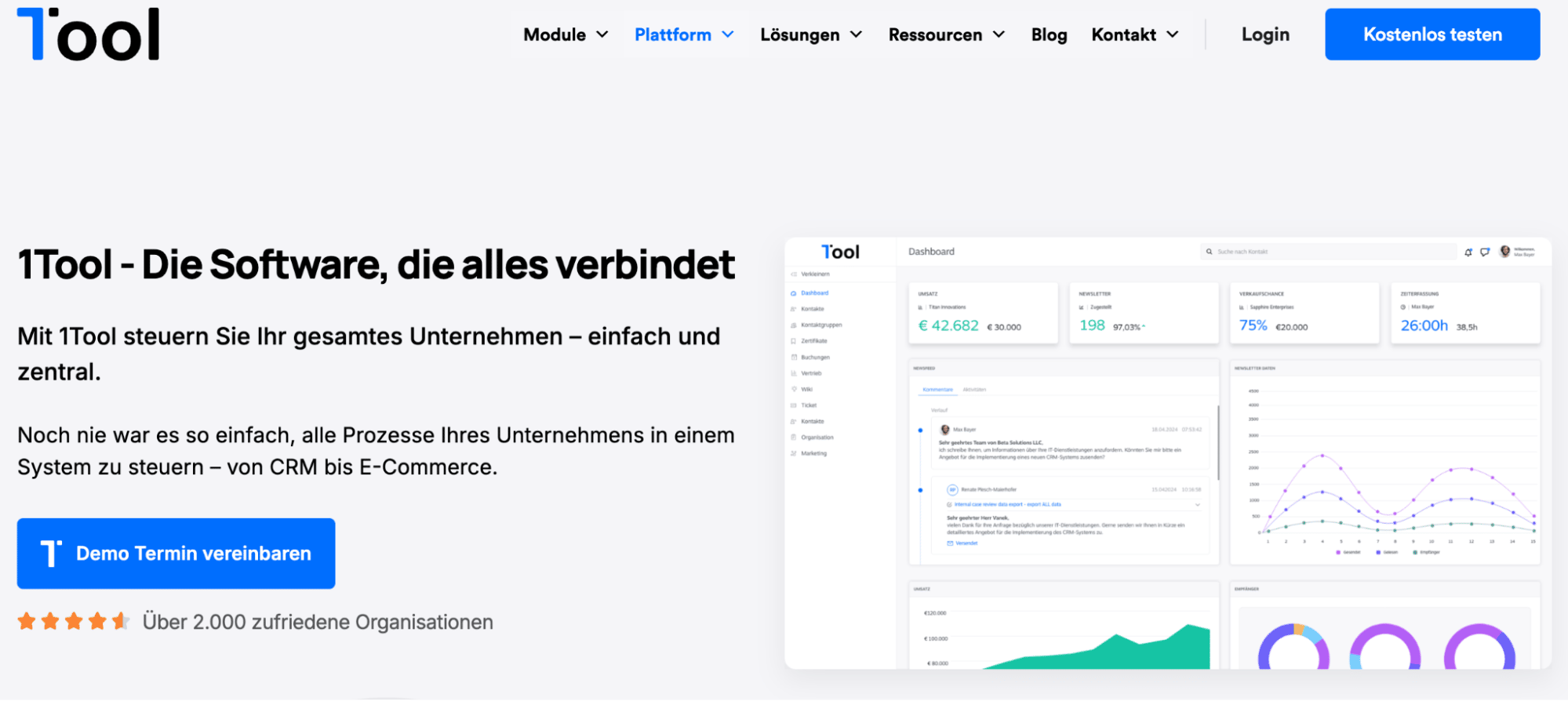
Task: Open the Blog menu item
Action: point(1049,35)
